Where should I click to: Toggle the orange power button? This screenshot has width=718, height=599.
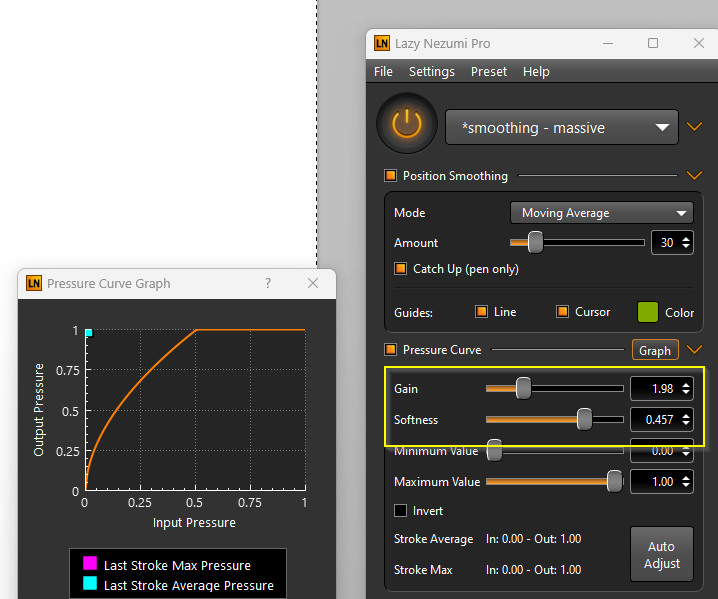407,123
